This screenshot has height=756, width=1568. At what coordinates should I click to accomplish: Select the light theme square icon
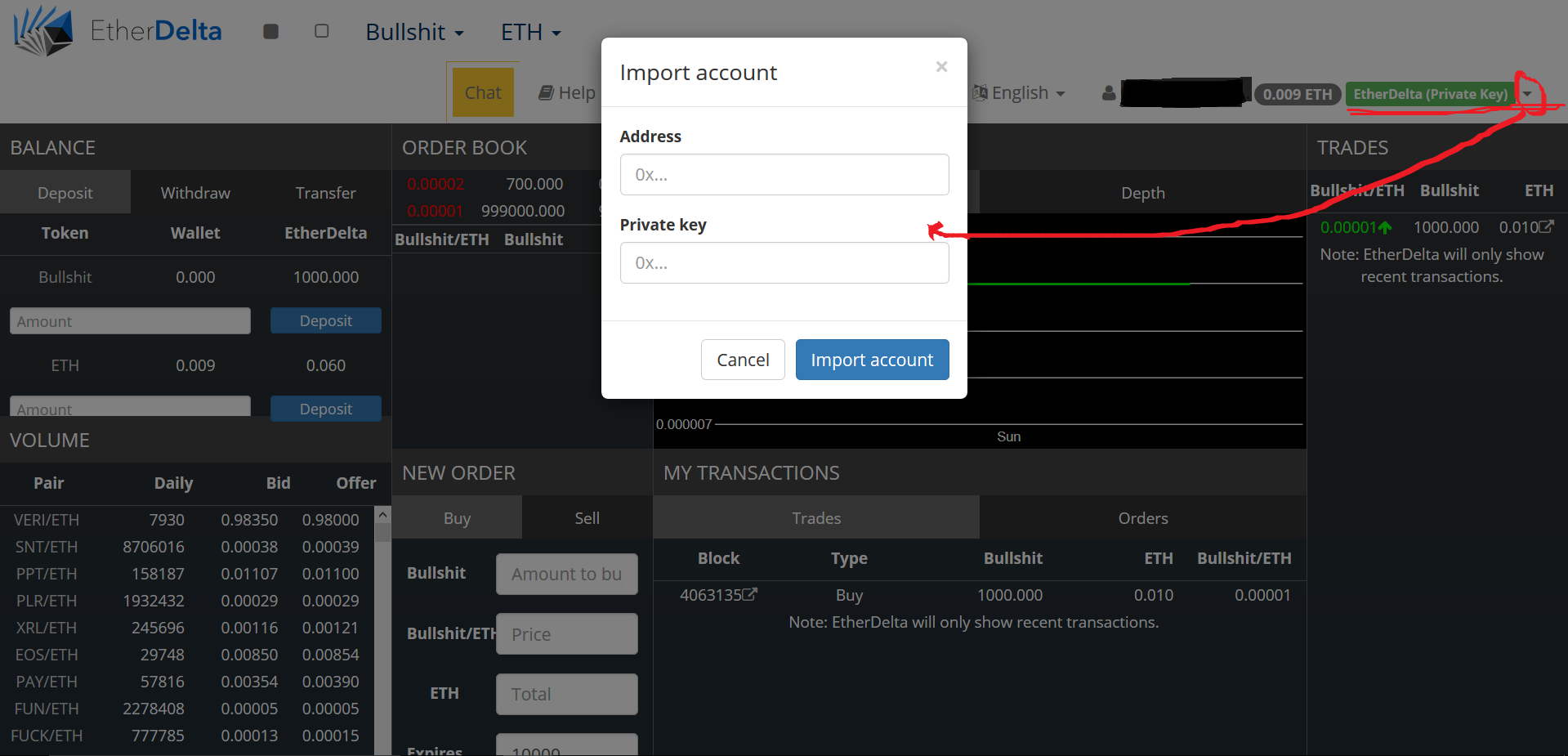322,31
